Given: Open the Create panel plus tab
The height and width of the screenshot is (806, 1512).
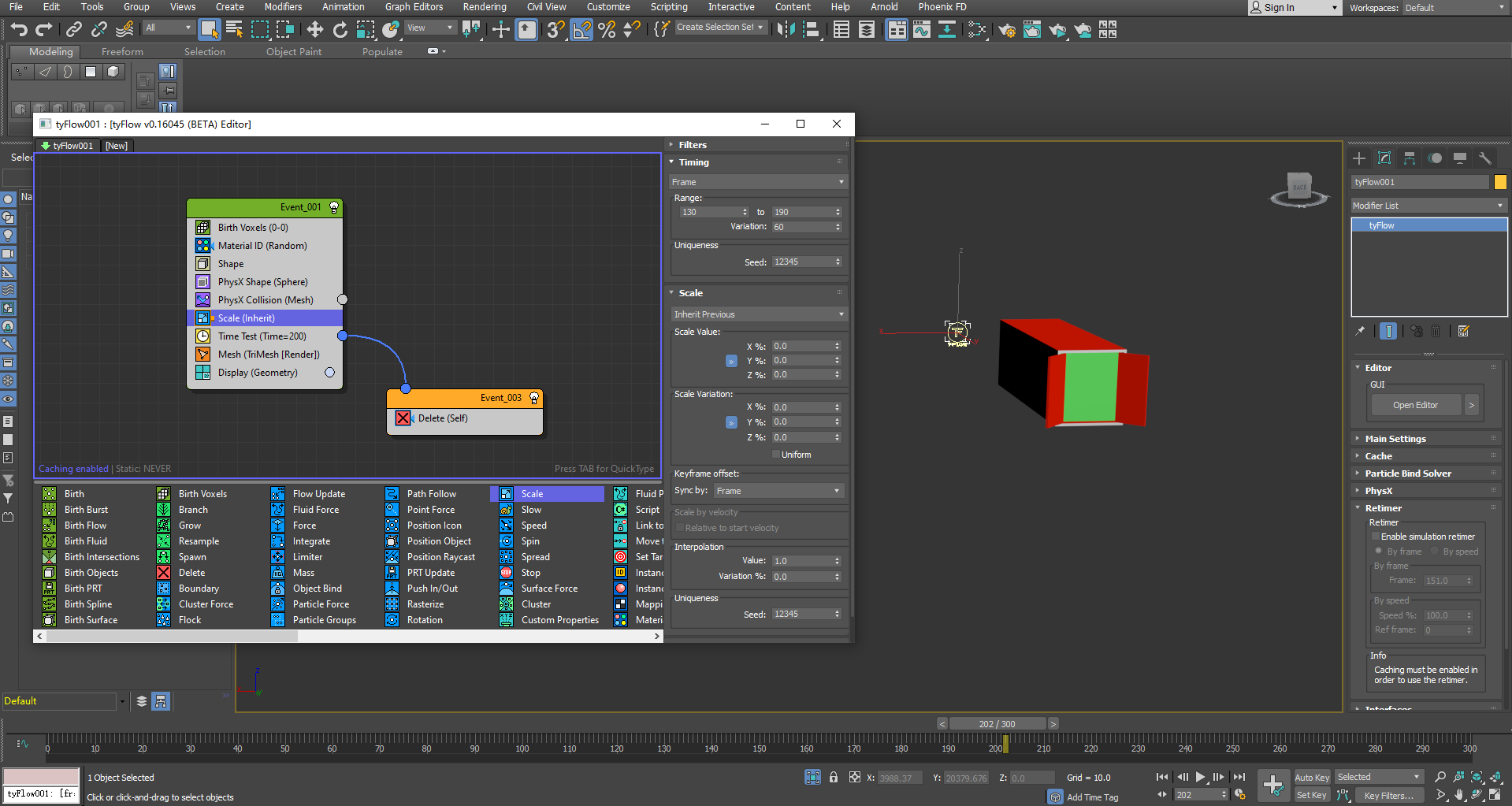Looking at the screenshot, I should [1359, 158].
